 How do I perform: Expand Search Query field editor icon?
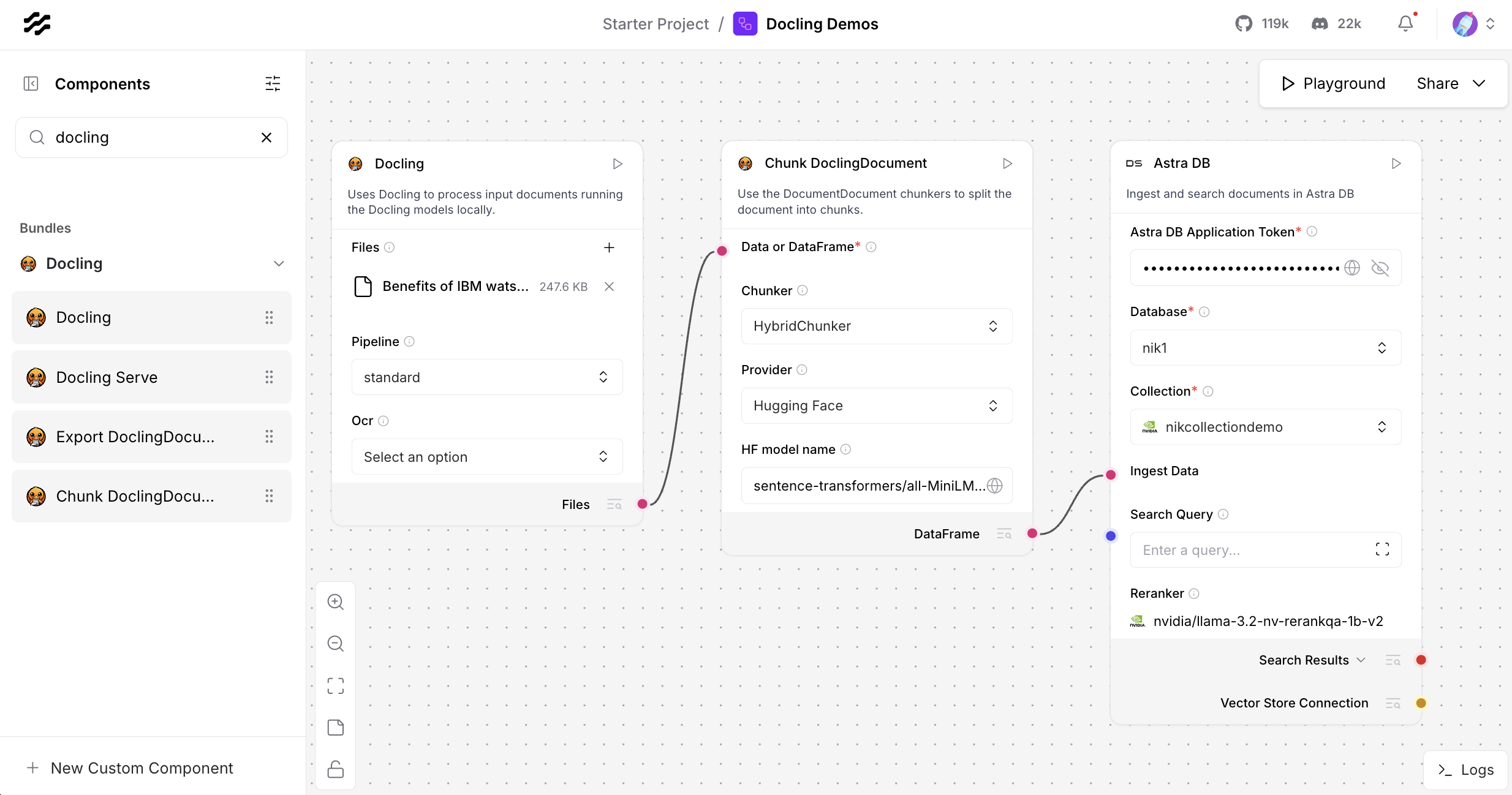pyautogui.click(x=1382, y=549)
